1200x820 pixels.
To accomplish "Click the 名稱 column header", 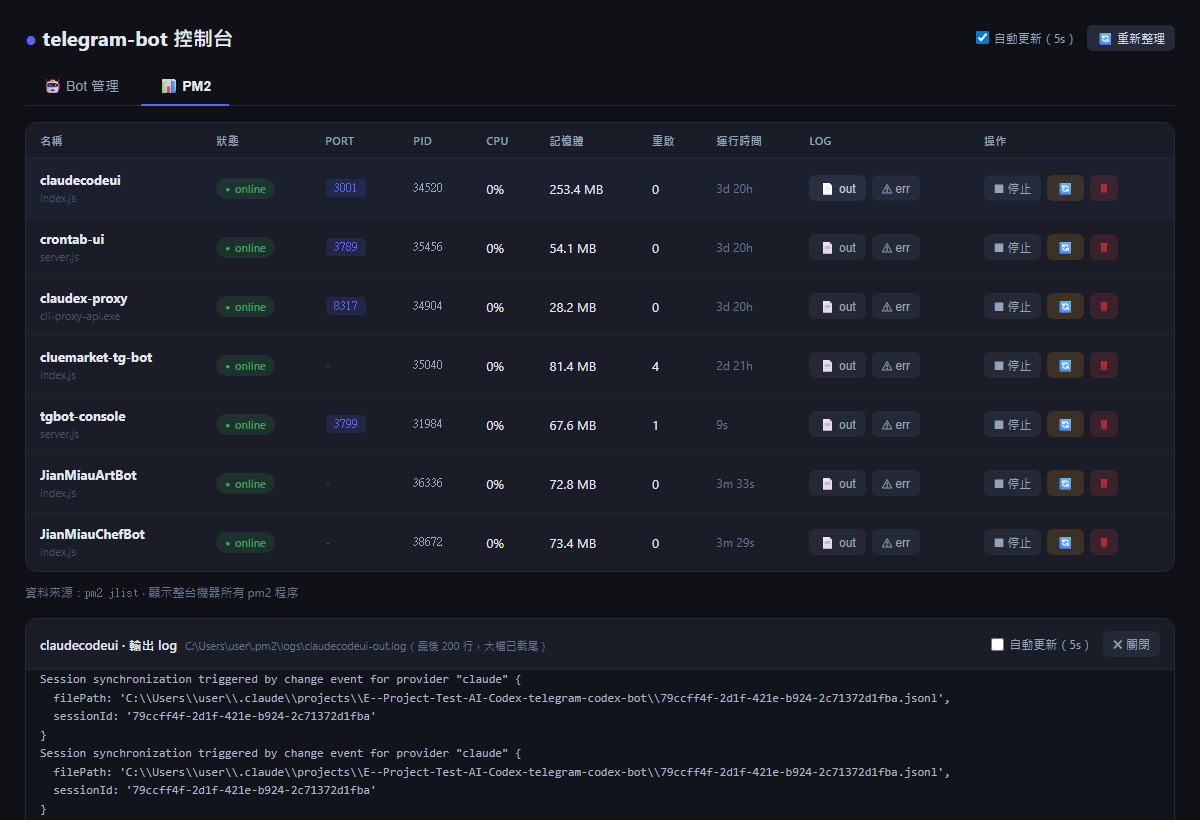I will [x=51, y=141].
